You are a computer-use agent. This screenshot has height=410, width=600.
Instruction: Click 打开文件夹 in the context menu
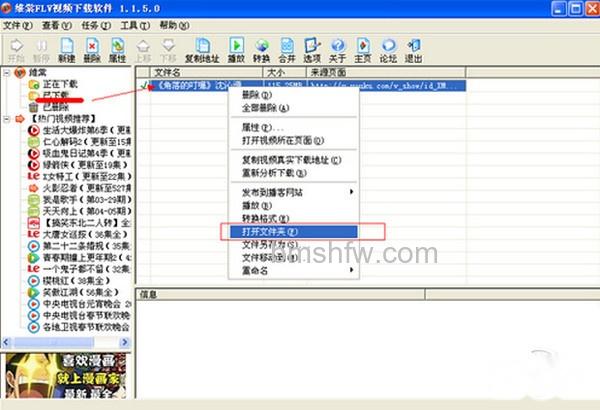(x=293, y=232)
